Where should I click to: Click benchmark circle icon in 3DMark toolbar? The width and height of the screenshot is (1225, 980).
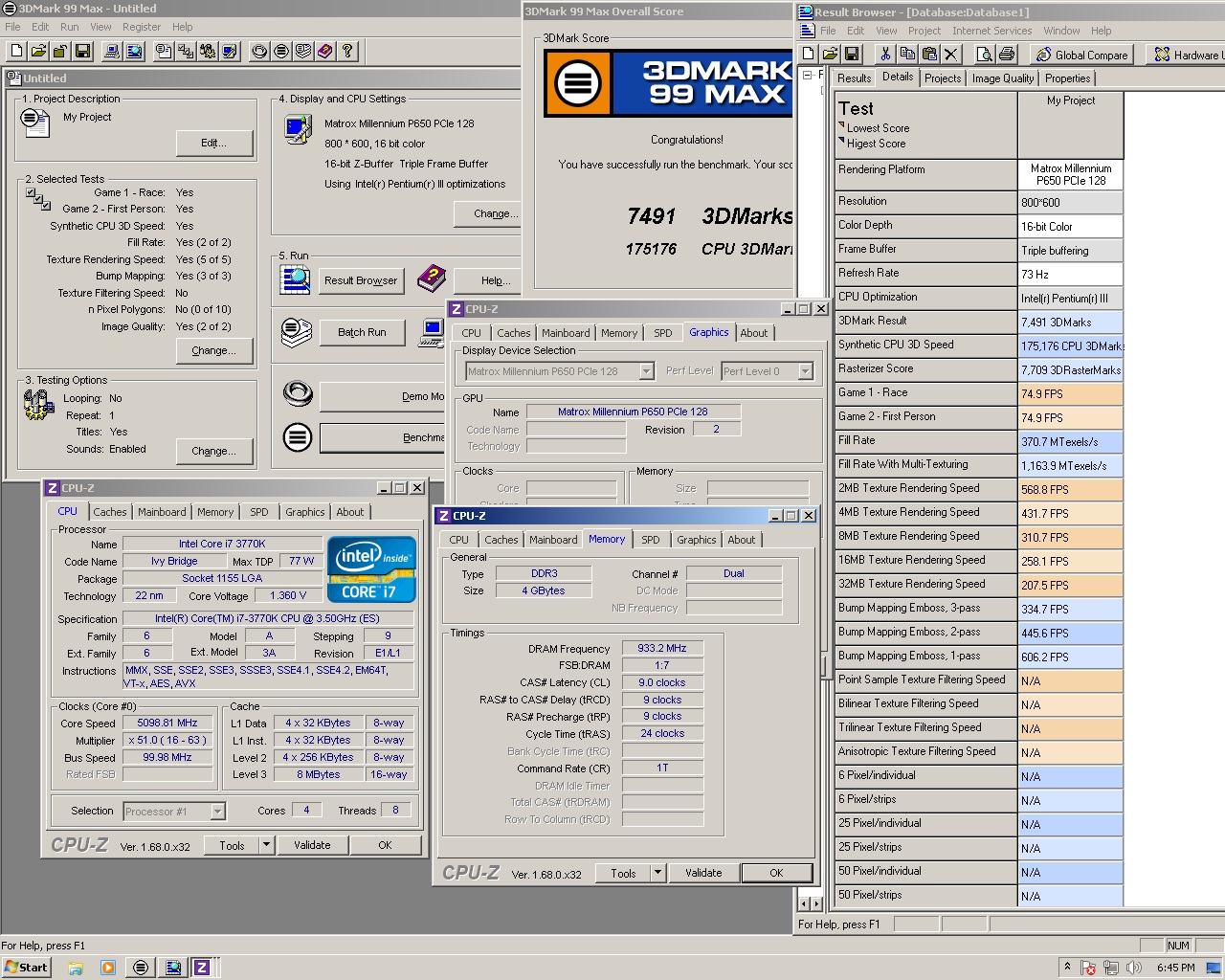[281, 51]
